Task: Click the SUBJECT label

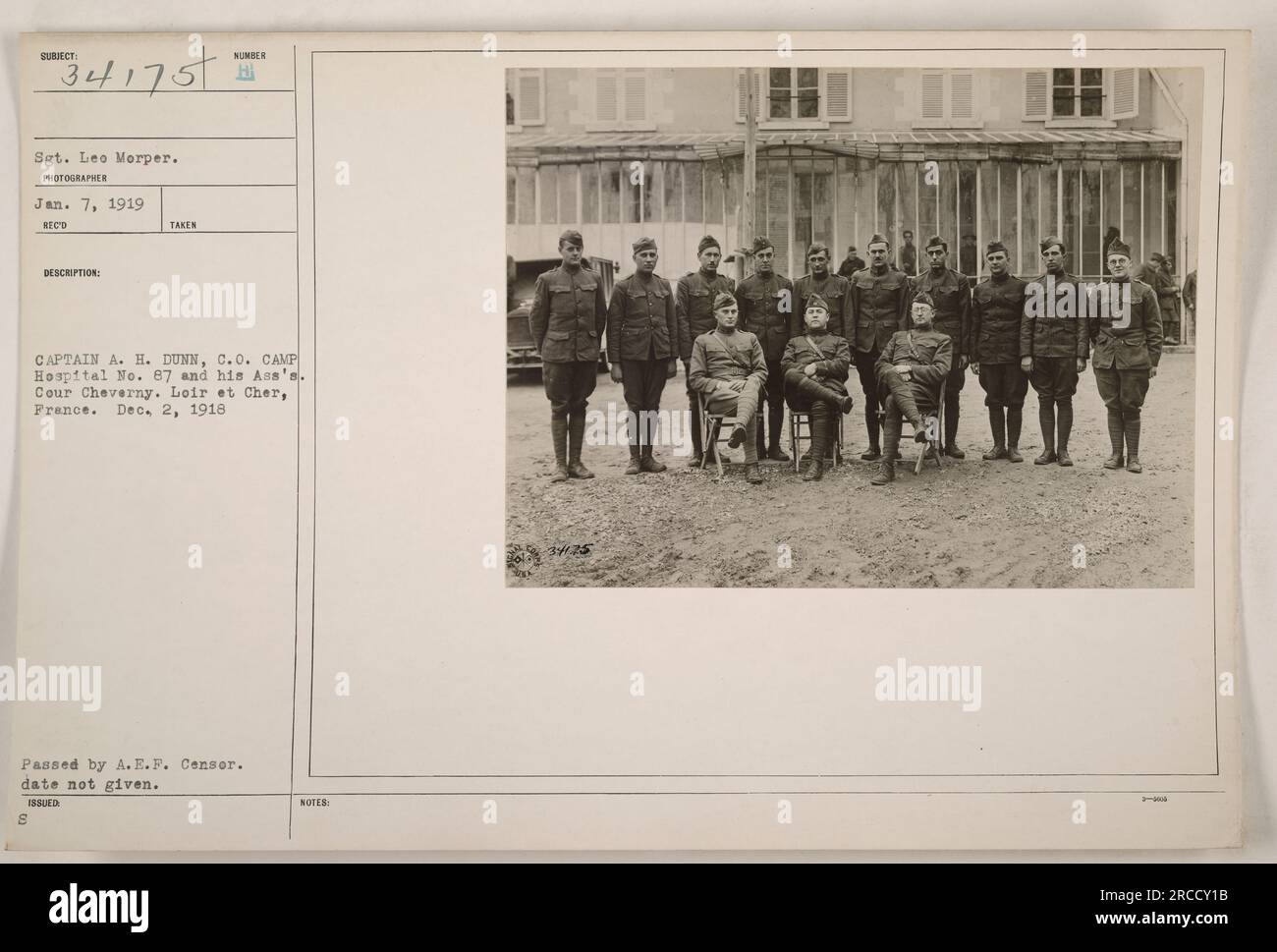Action: tap(58, 56)
